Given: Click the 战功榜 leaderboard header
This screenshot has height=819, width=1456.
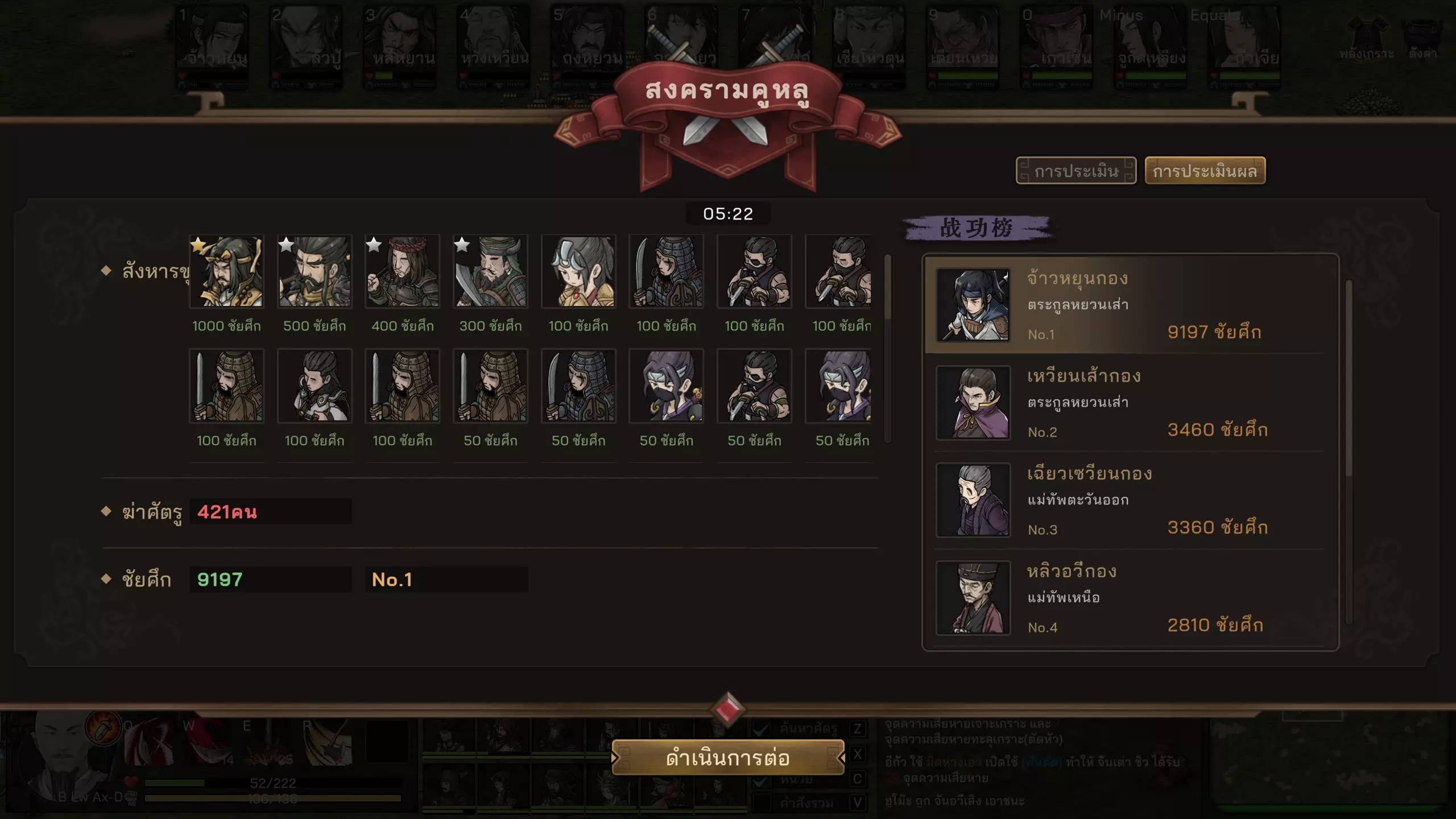Looking at the screenshot, I should click(x=977, y=228).
